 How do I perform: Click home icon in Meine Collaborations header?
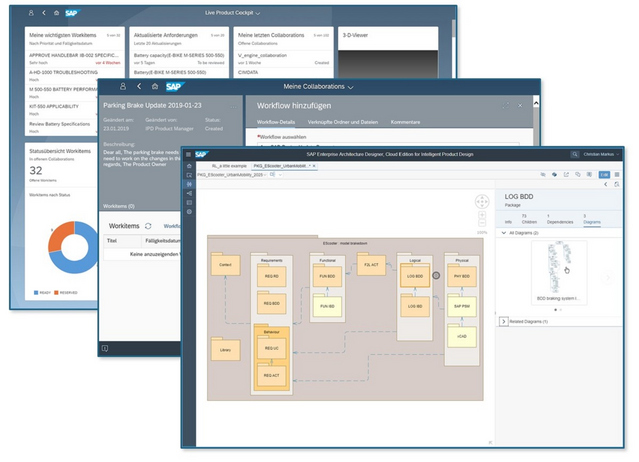(155, 86)
